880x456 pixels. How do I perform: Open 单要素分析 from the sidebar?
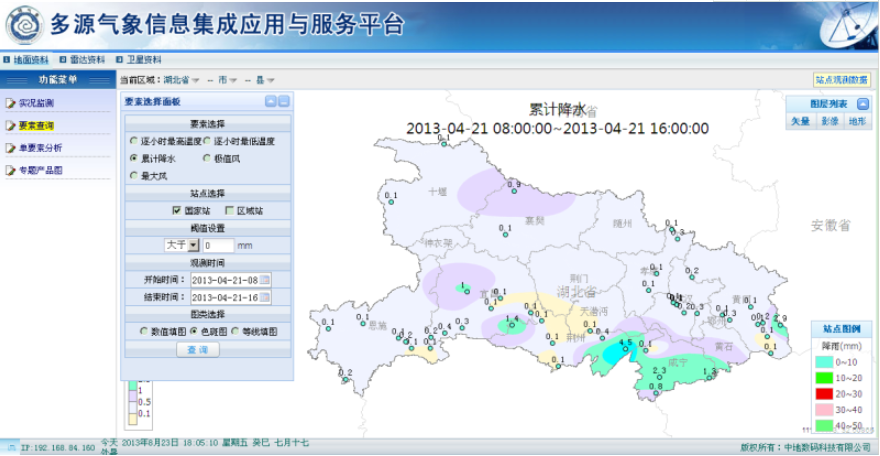(x=40, y=148)
